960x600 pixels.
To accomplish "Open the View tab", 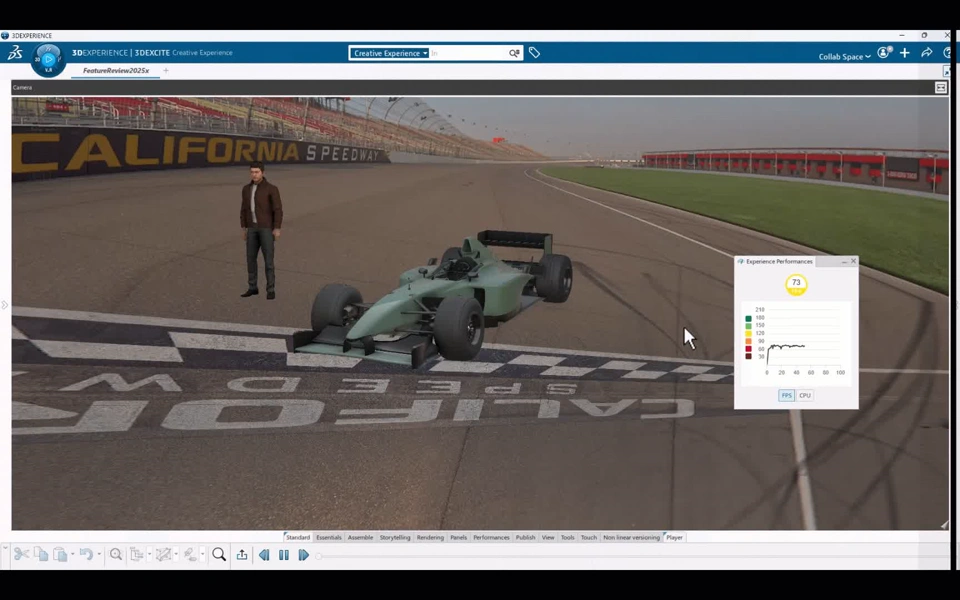I will click(548, 538).
